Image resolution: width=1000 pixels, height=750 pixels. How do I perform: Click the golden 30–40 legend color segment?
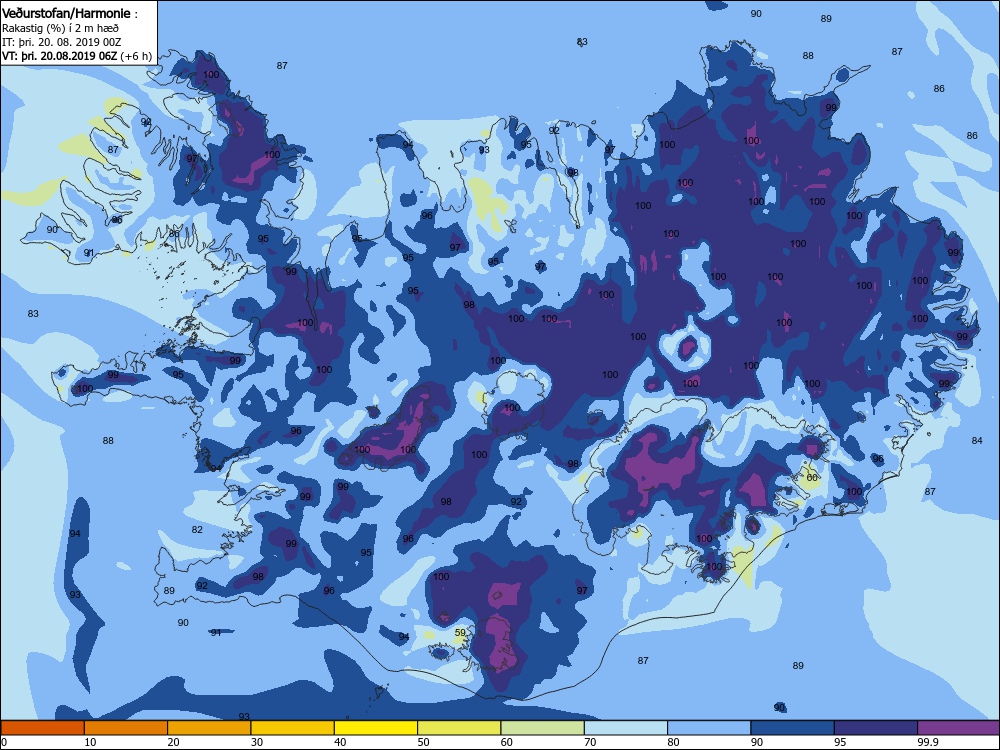tap(293, 728)
